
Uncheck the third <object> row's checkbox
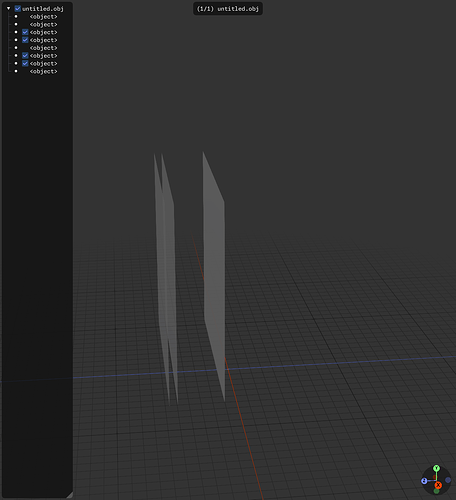tap(25, 32)
